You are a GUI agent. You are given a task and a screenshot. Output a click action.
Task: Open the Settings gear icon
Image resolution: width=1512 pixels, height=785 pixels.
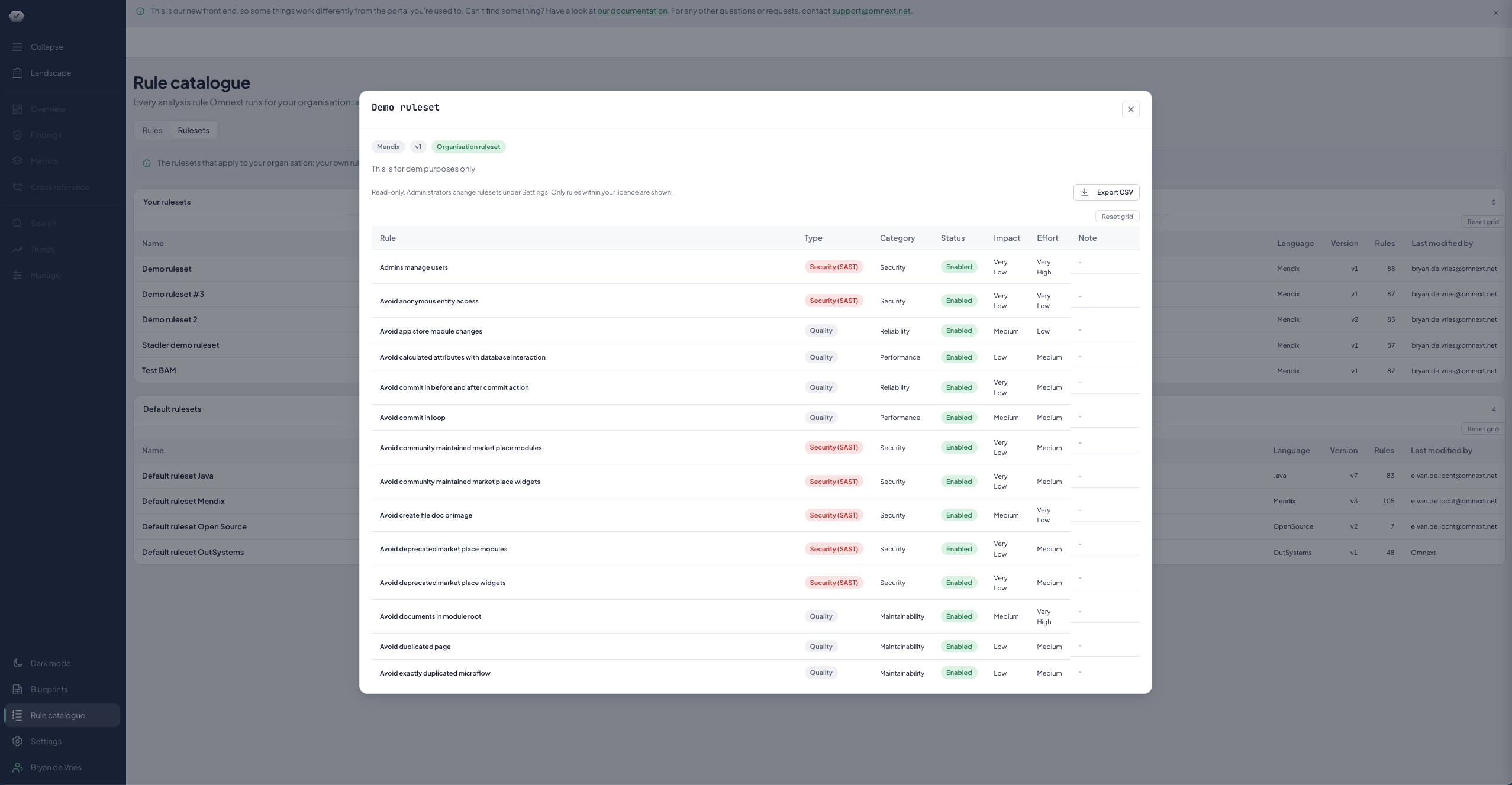(x=18, y=741)
